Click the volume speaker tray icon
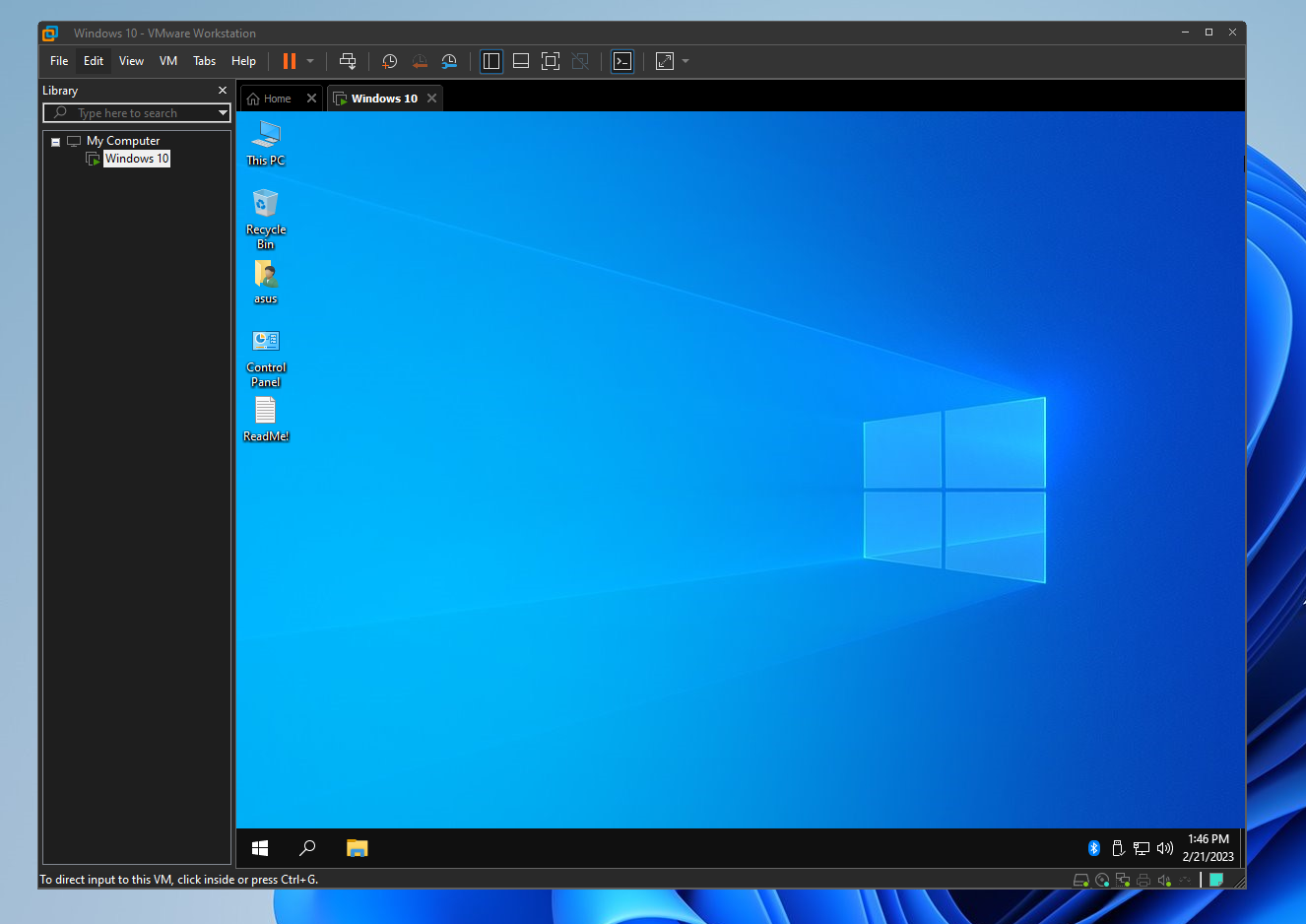Image resolution: width=1306 pixels, height=924 pixels. point(1165,848)
